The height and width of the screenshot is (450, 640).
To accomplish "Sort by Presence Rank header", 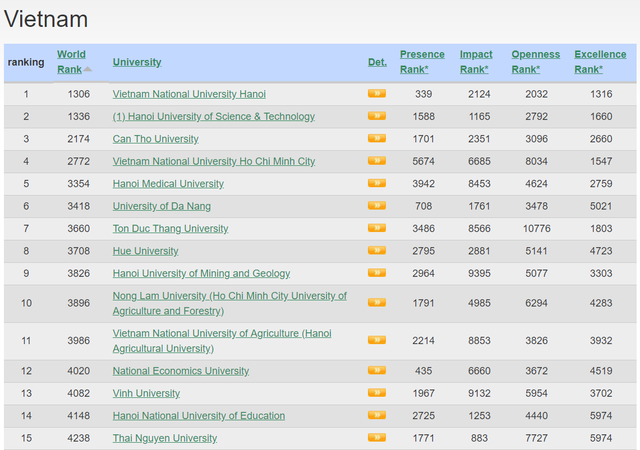I will coord(422,62).
